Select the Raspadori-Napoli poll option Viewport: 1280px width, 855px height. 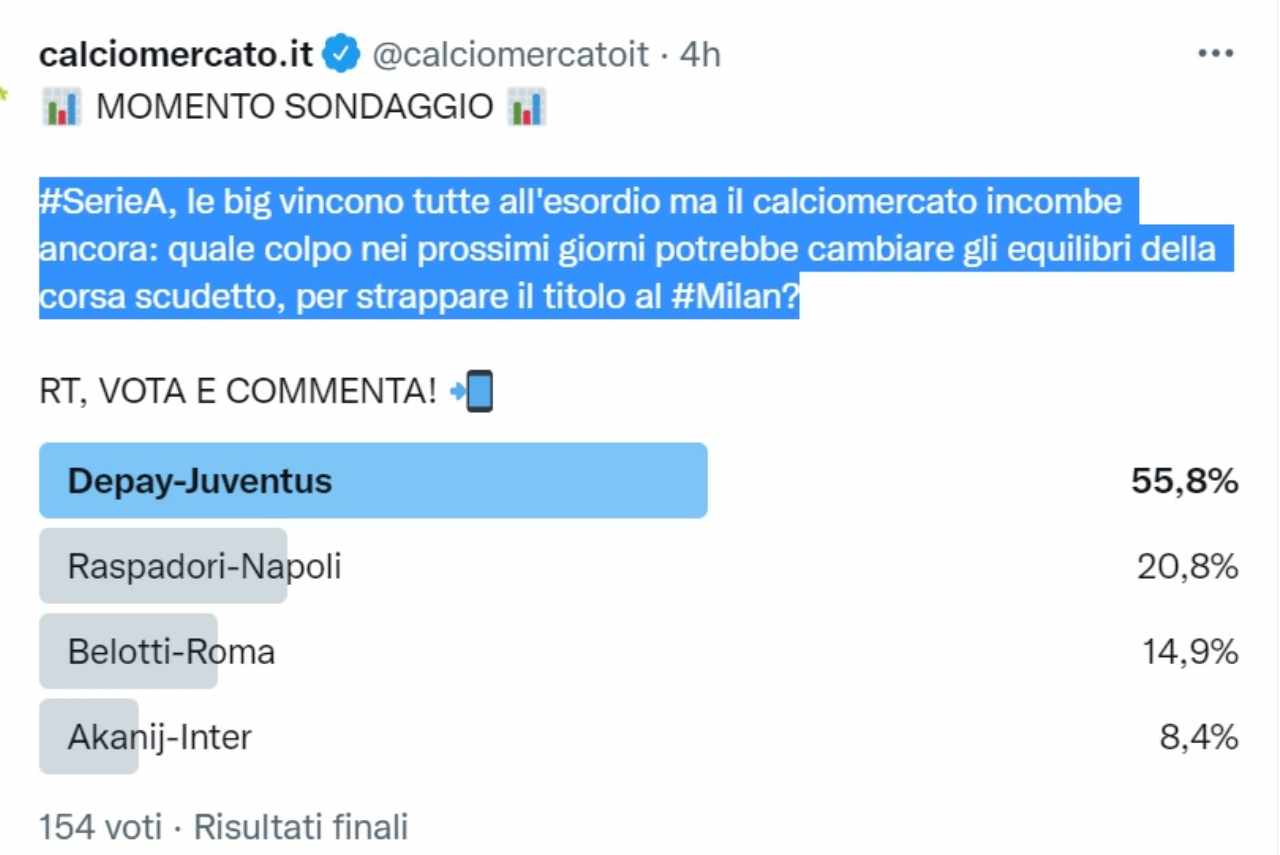point(204,567)
